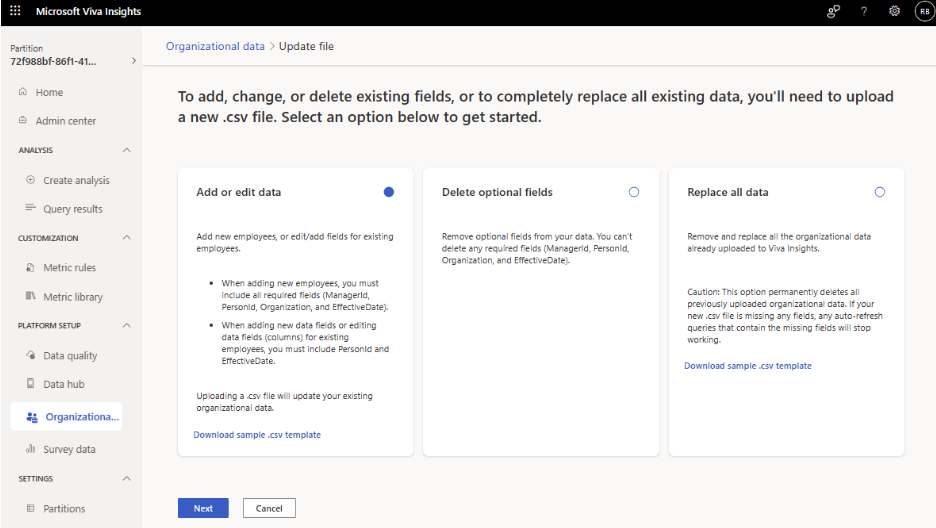
Task: Click the Data quality icon
Action: [30, 355]
